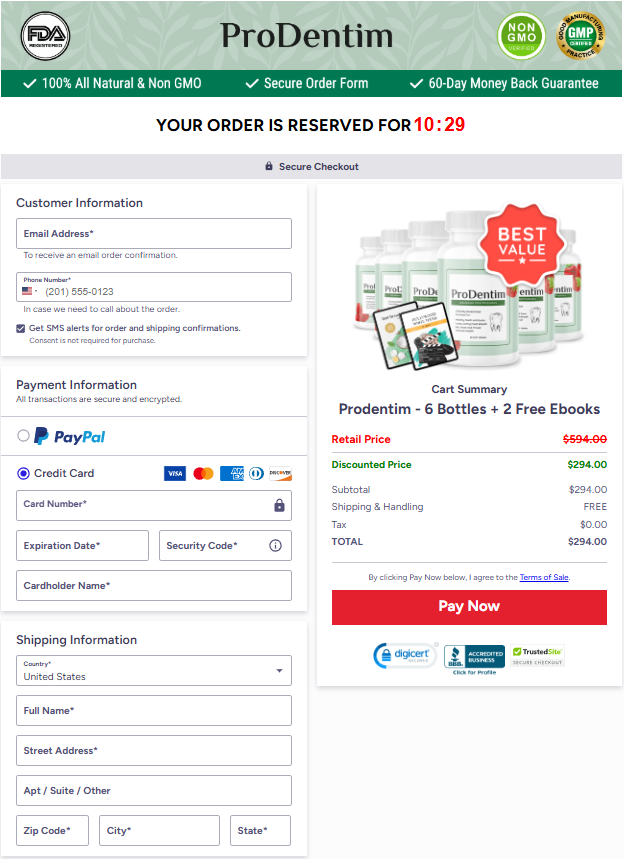Open the Terms of Sale link
Viewport: 624px width, 859px height.
pos(544,577)
